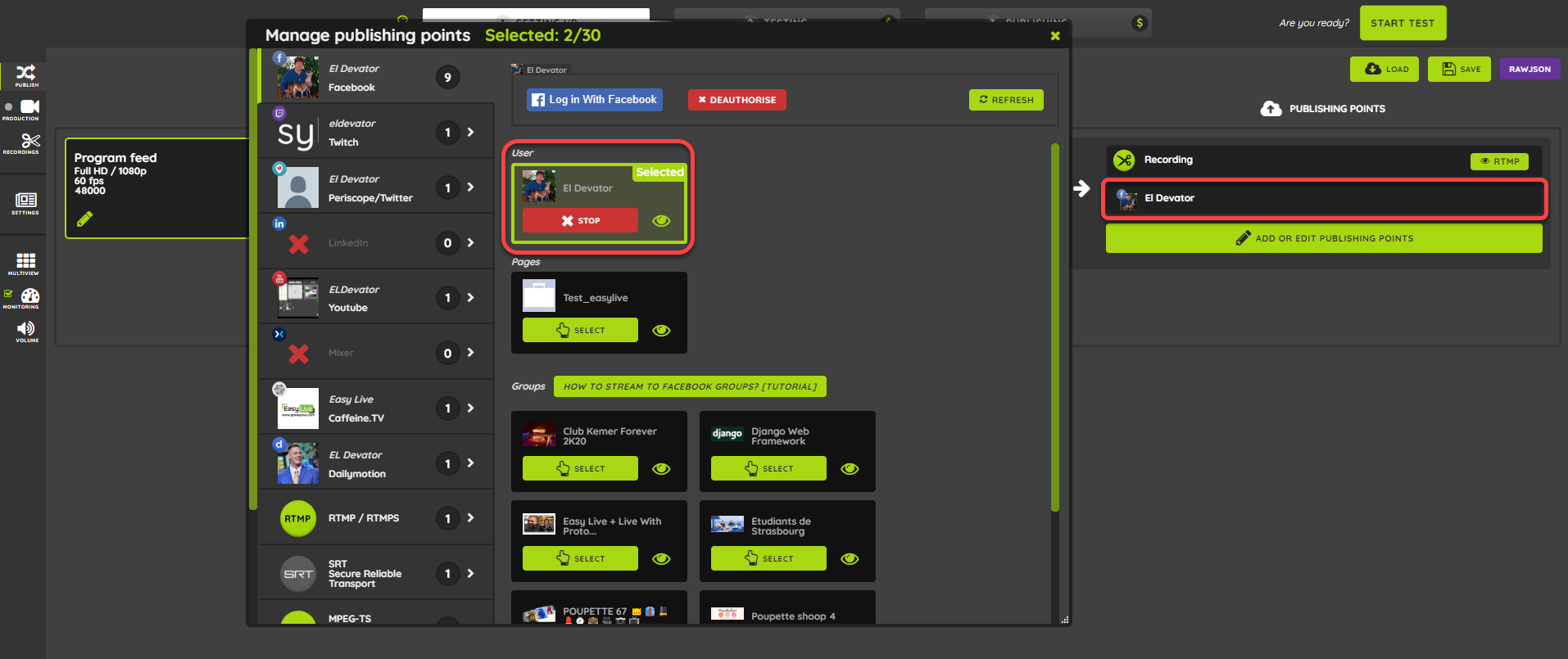The image size is (1568, 659).
Task: Edit the Program feed with pencil icon
Action: (x=84, y=219)
